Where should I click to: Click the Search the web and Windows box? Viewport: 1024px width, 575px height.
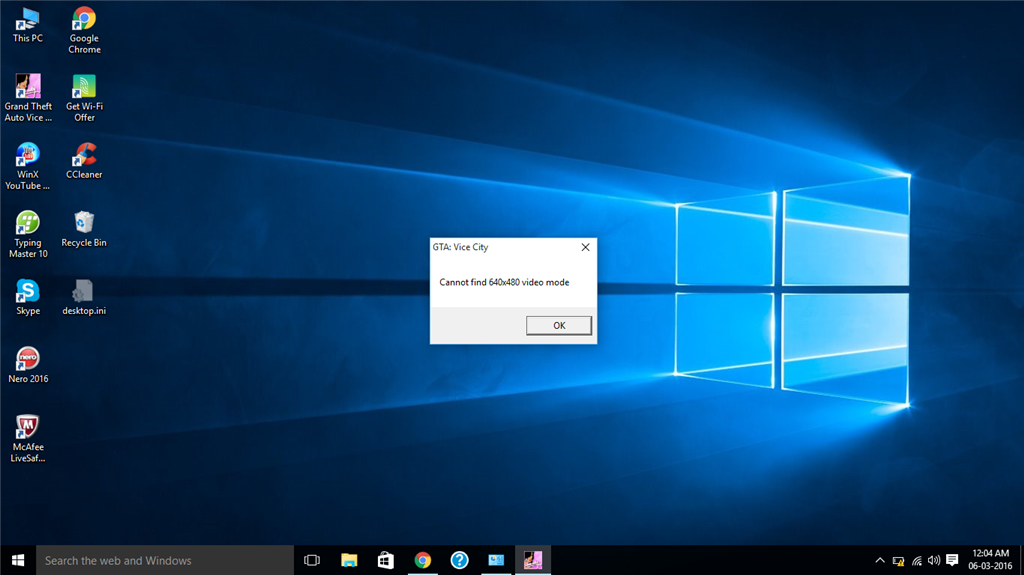[x=165, y=560]
